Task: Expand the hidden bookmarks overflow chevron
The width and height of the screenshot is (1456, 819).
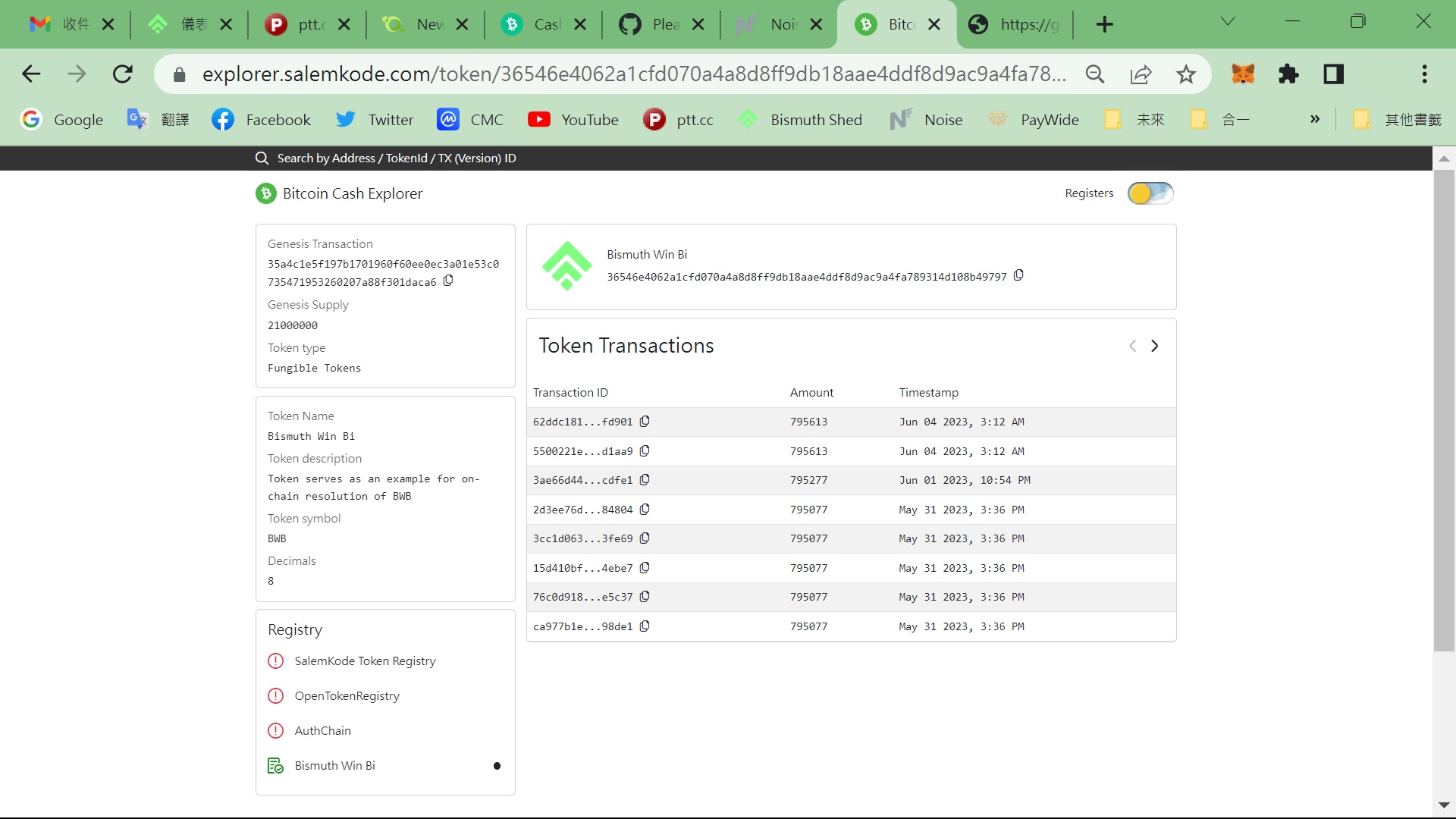Action: tap(1314, 119)
